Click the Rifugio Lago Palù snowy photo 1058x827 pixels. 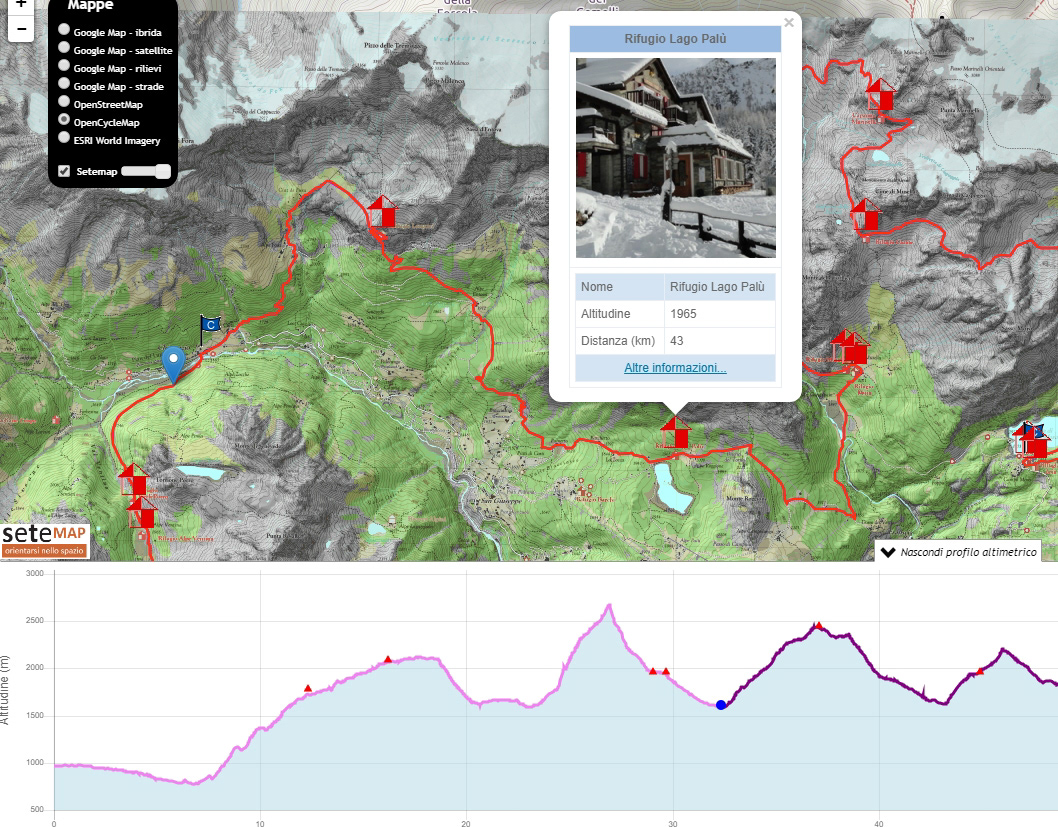point(675,157)
